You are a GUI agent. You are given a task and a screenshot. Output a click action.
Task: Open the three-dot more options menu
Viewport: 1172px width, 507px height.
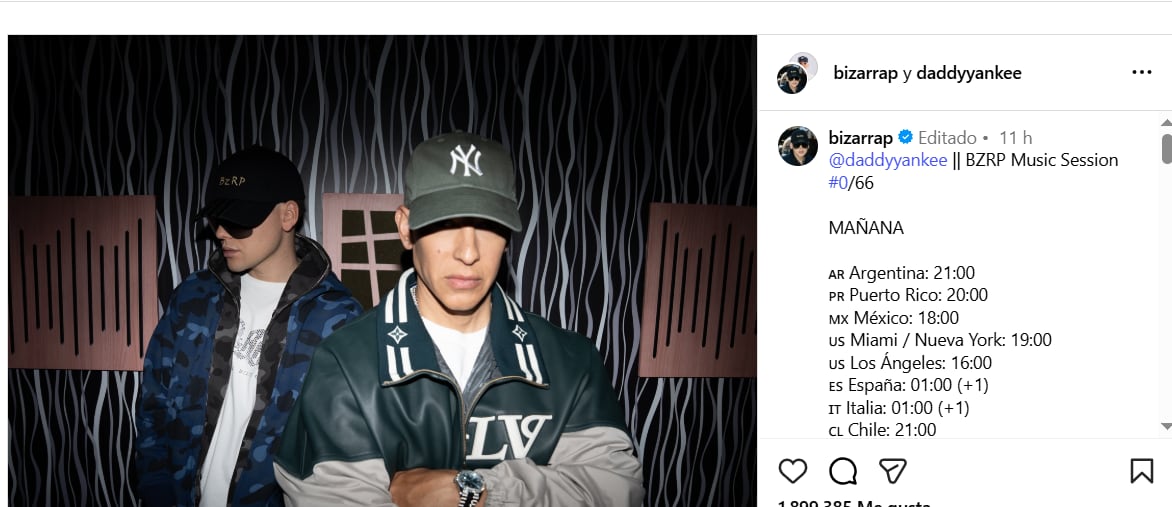[1141, 73]
